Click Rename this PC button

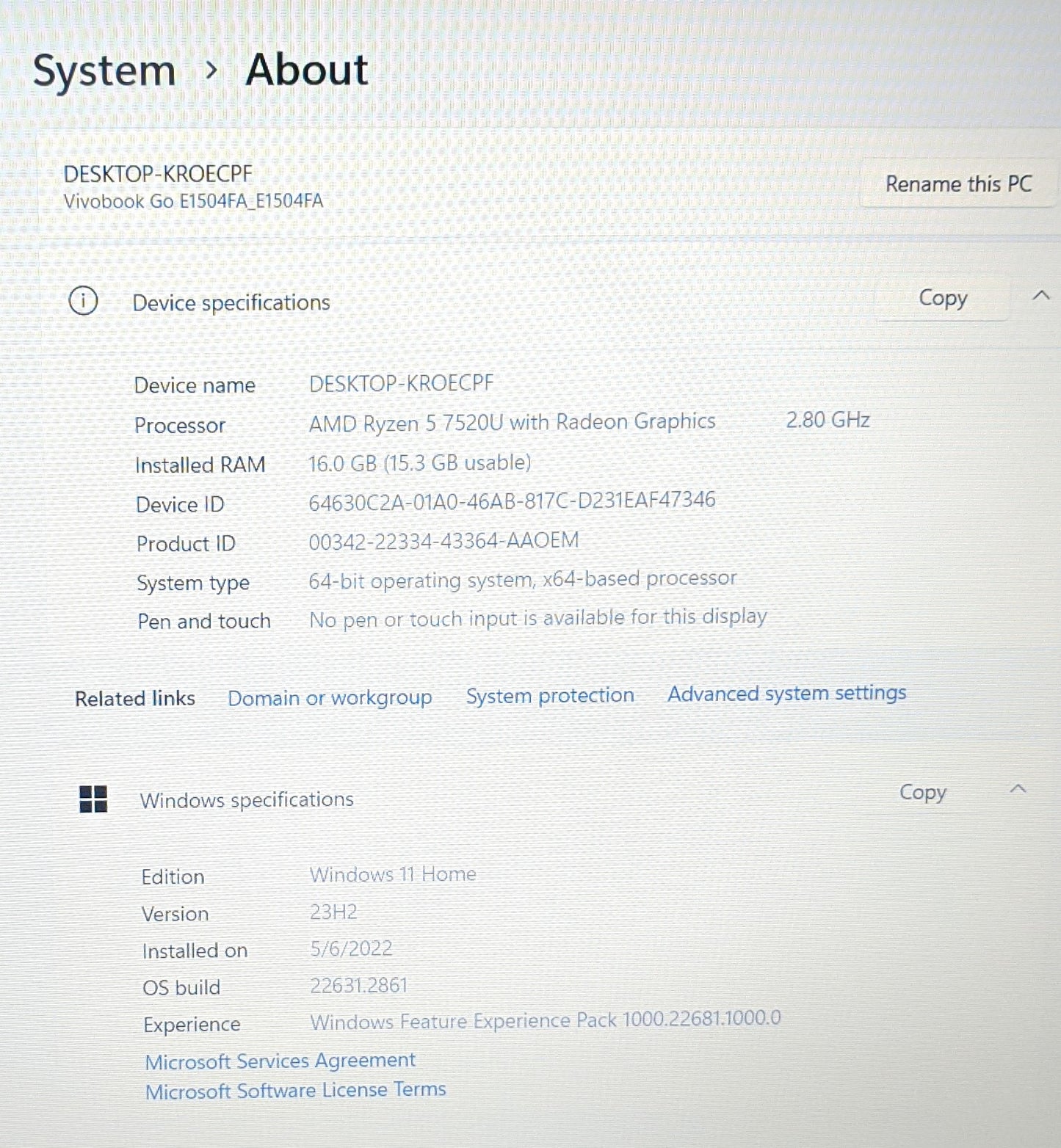pyautogui.click(x=958, y=184)
